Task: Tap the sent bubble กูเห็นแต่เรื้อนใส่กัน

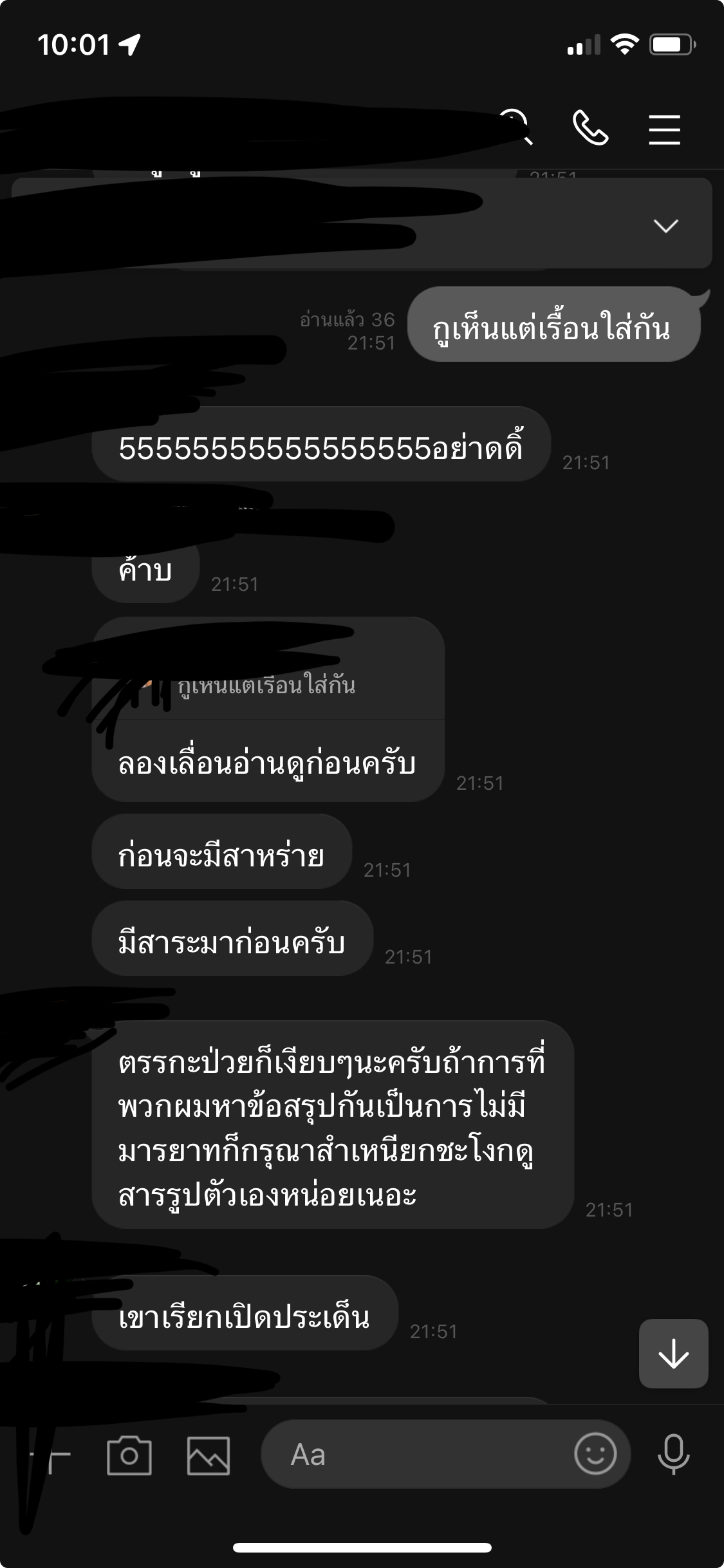Action: (x=554, y=324)
